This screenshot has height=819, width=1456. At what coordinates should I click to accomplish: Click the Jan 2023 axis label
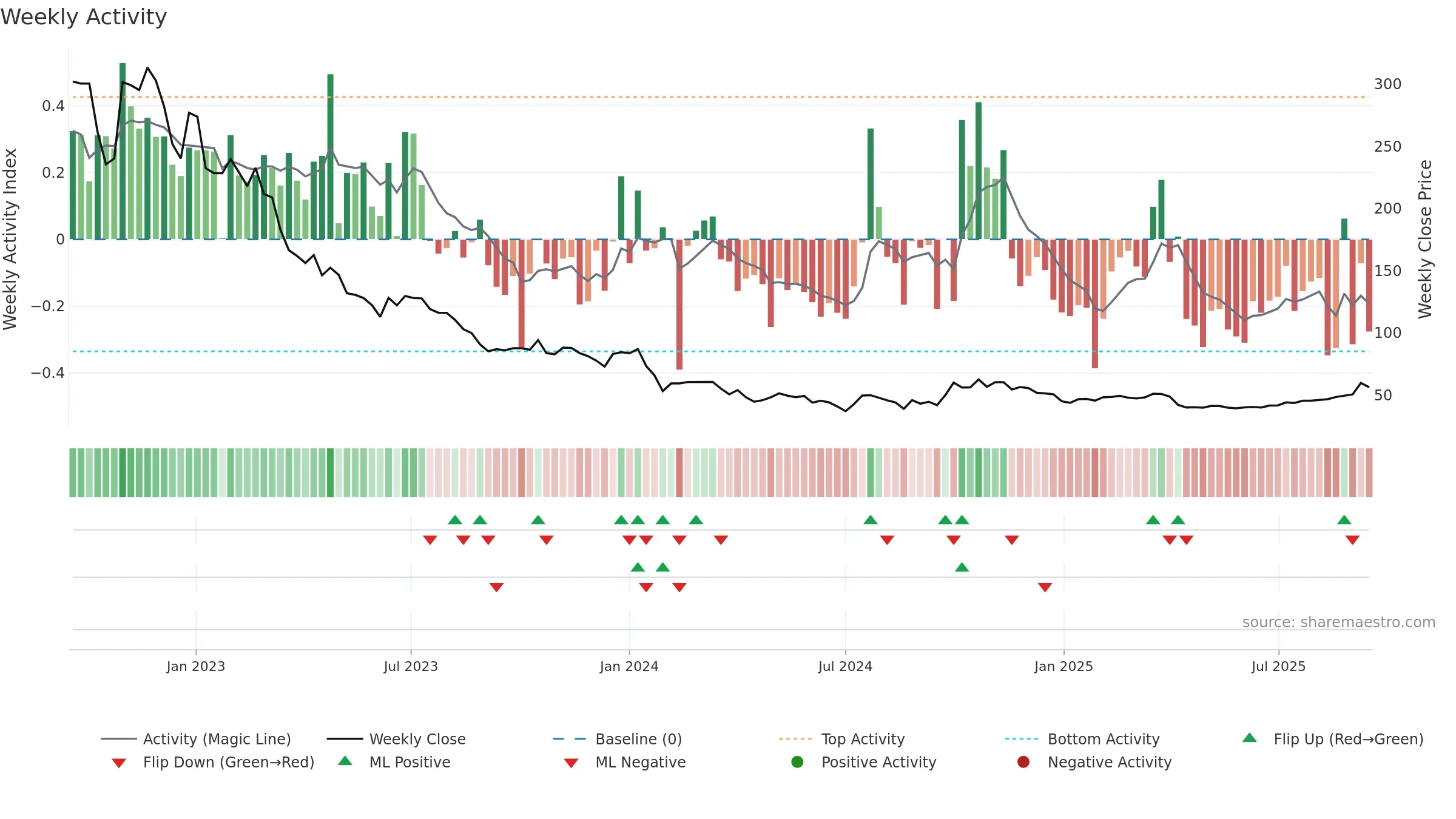pos(196,666)
